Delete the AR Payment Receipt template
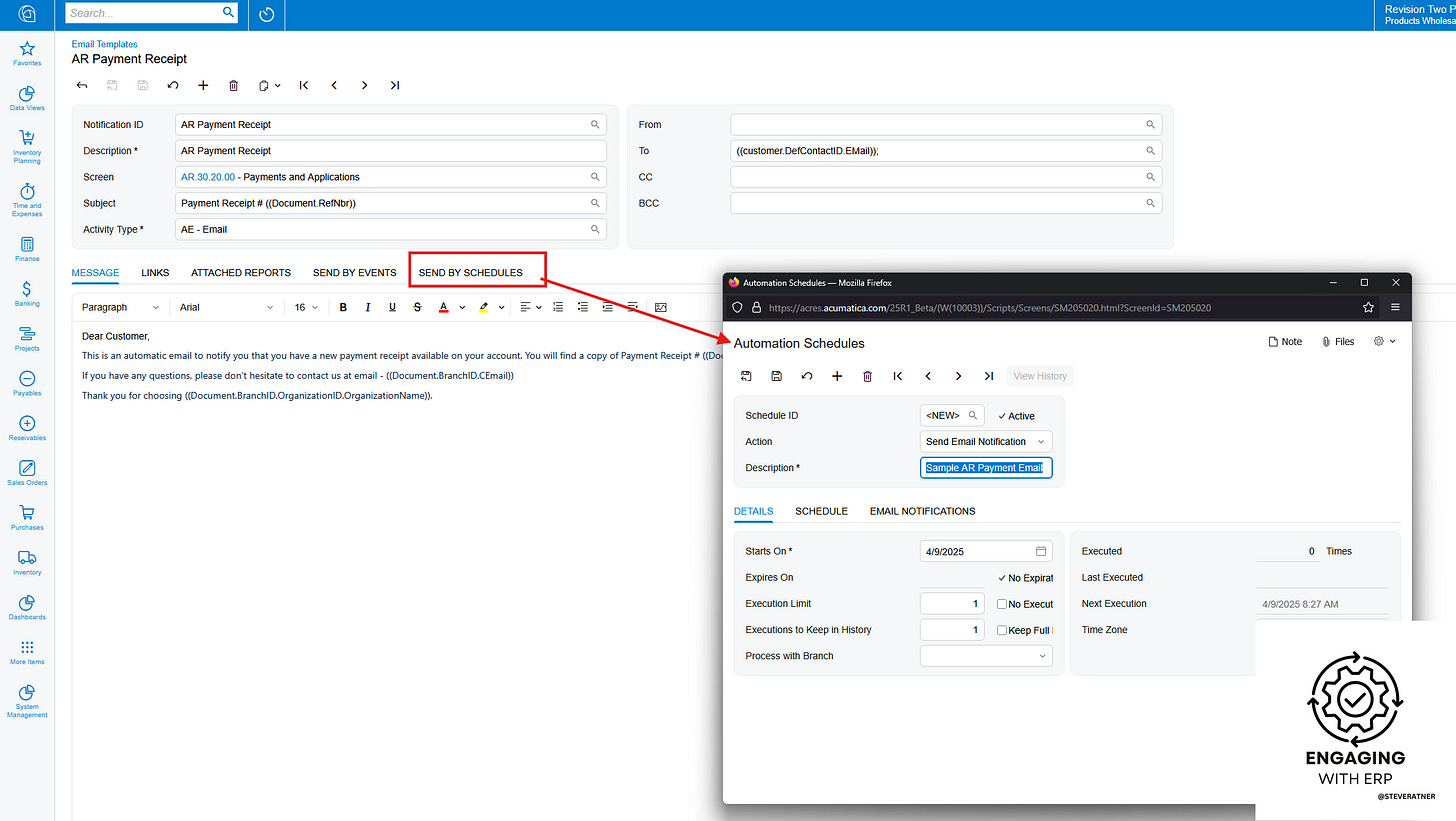The height and width of the screenshot is (821, 1456). pos(233,86)
